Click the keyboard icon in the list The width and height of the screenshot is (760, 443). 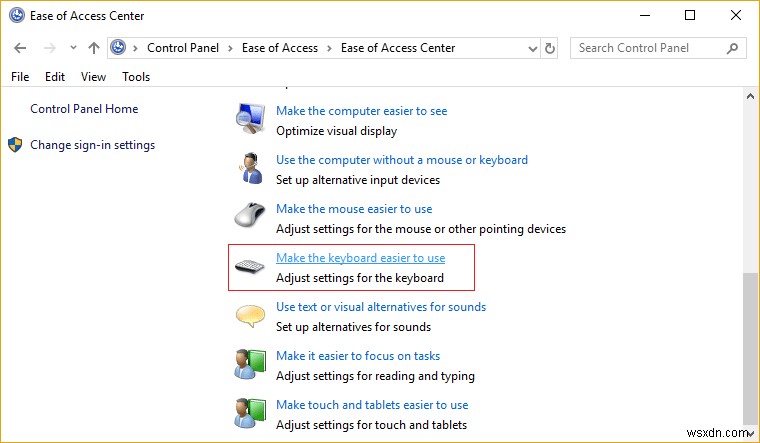(x=250, y=267)
